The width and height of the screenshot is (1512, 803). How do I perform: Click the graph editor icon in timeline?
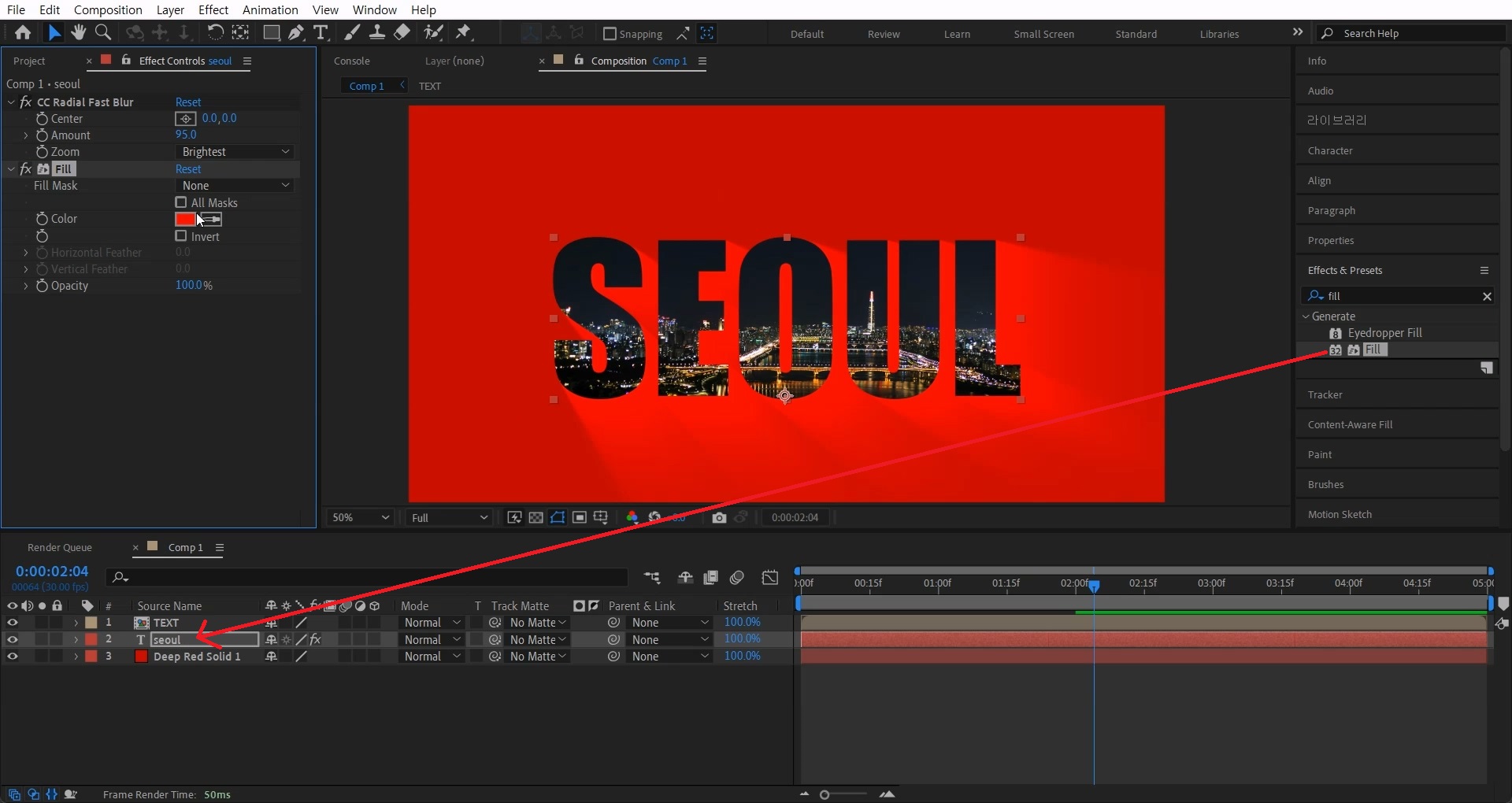(x=770, y=578)
